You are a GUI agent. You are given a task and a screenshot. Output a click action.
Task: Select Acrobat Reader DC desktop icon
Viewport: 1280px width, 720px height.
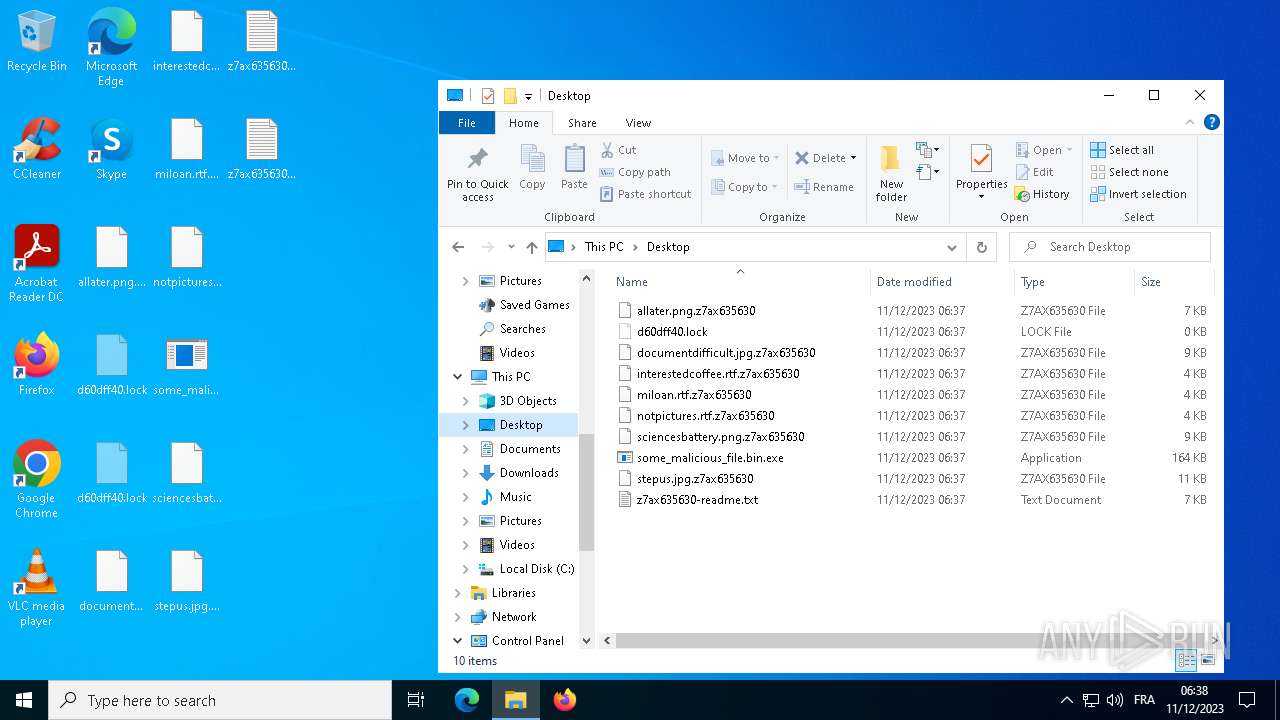coord(37,263)
